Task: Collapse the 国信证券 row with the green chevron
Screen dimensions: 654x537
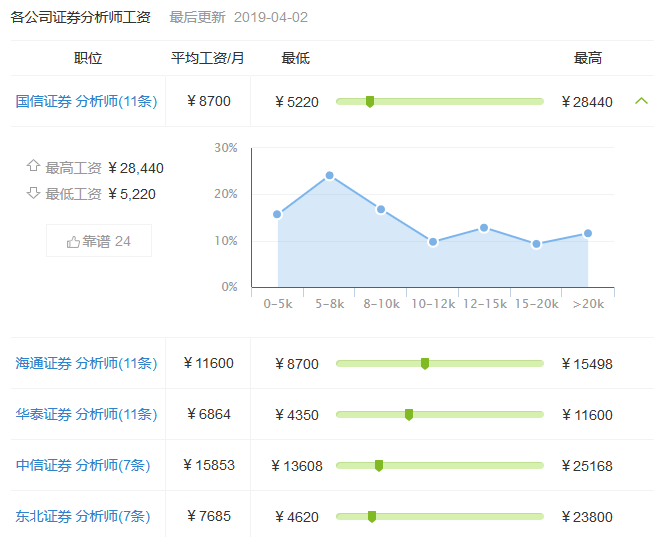Action: [x=641, y=101]
